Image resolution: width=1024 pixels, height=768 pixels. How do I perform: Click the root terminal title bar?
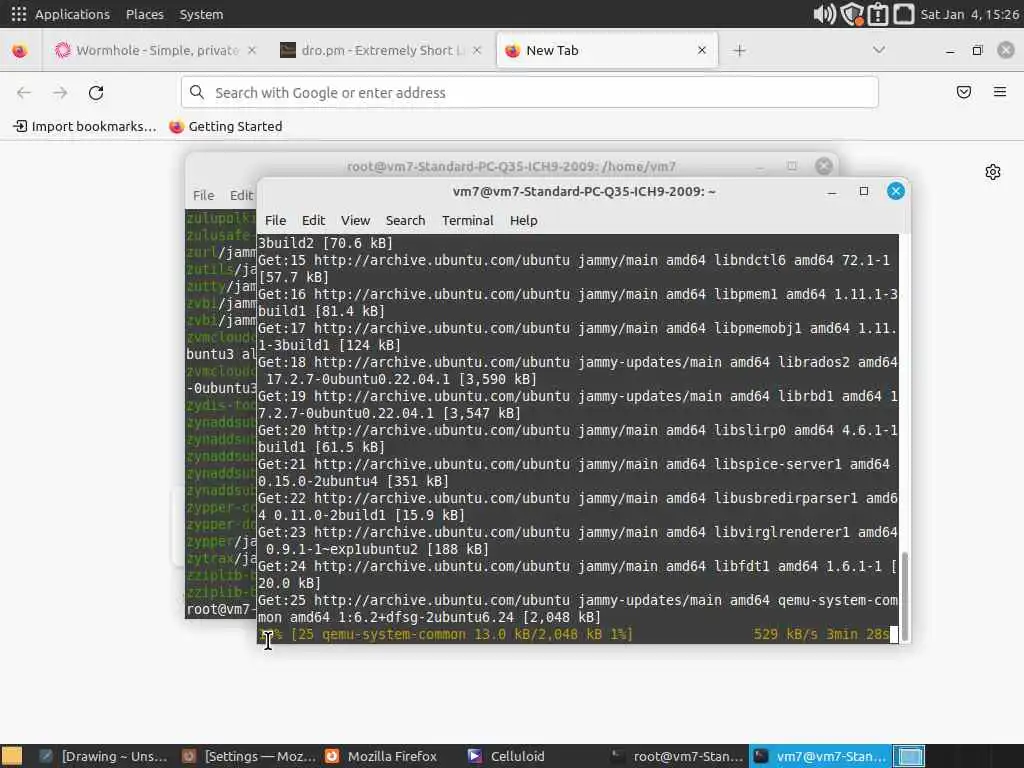pos(511,166)
